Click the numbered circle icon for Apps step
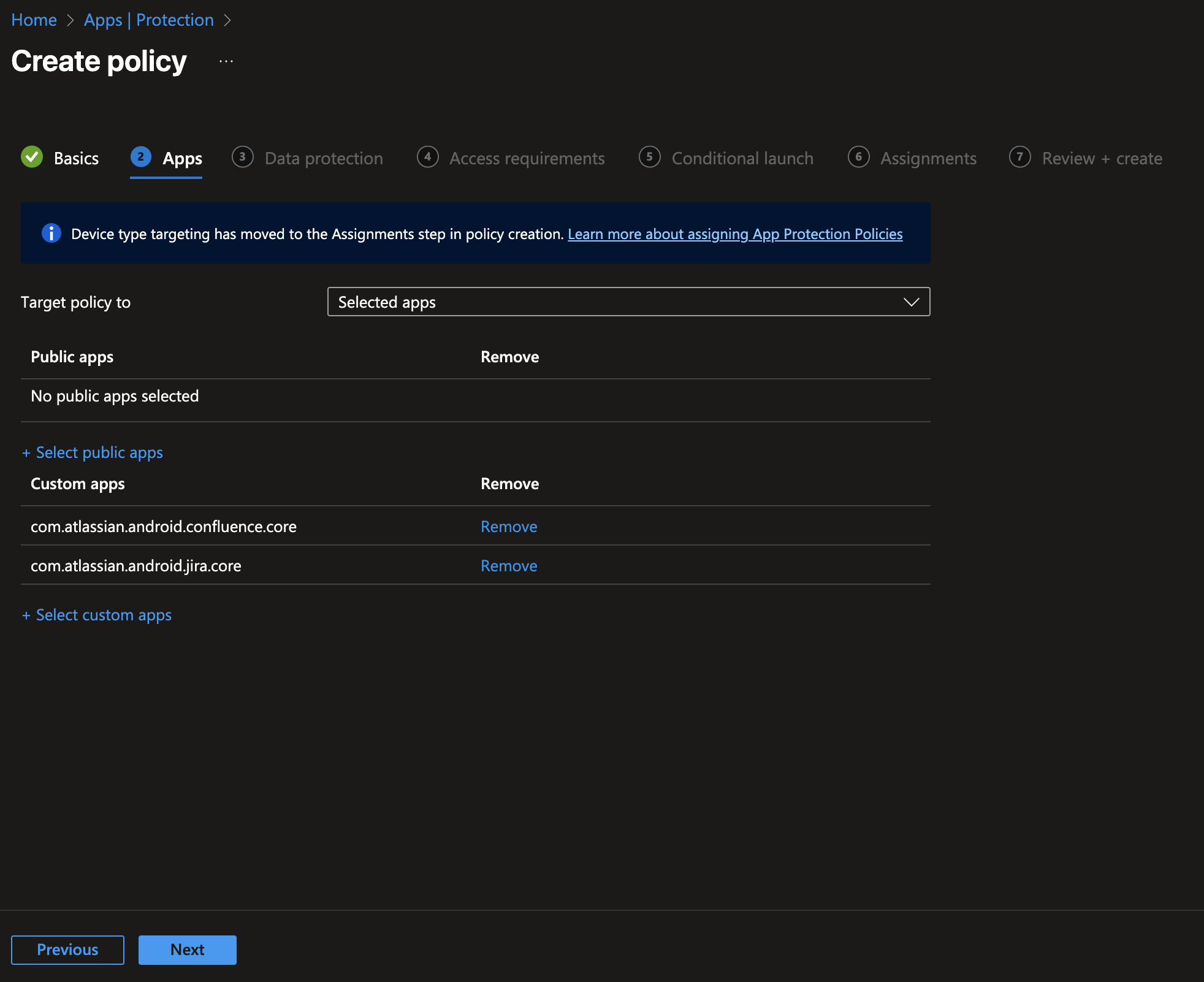 [x=141, y=158]
